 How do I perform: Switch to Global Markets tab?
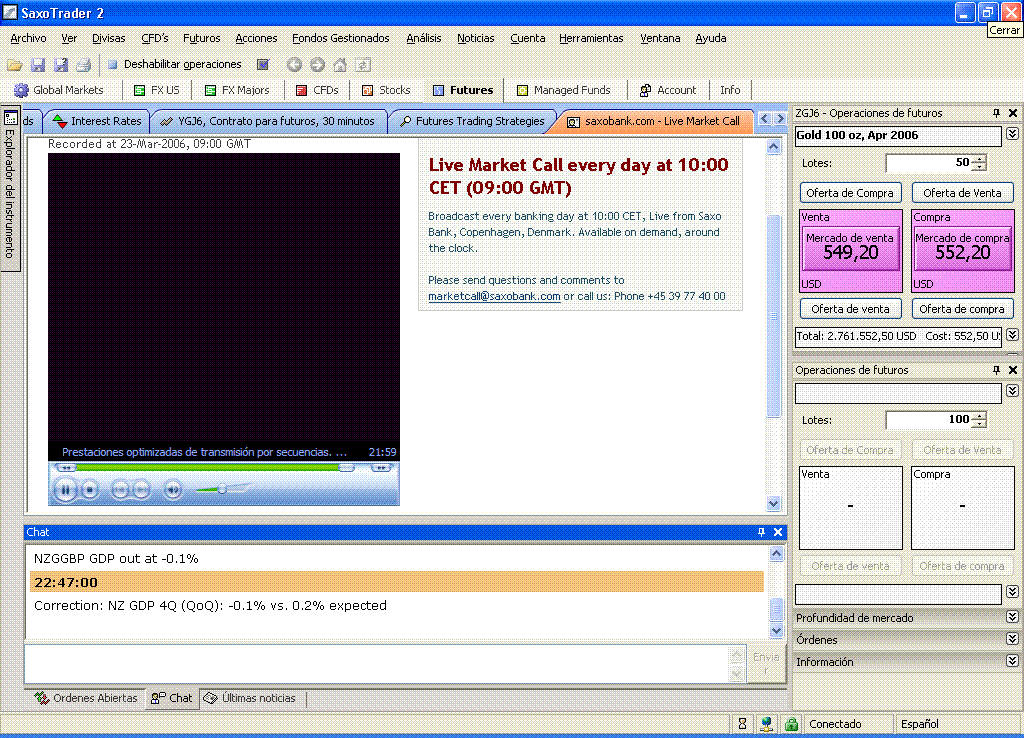(59, 90)
